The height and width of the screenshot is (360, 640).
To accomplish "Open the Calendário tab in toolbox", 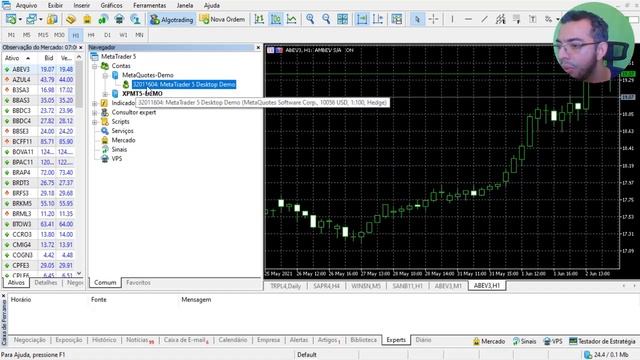I will coord(233,340).
